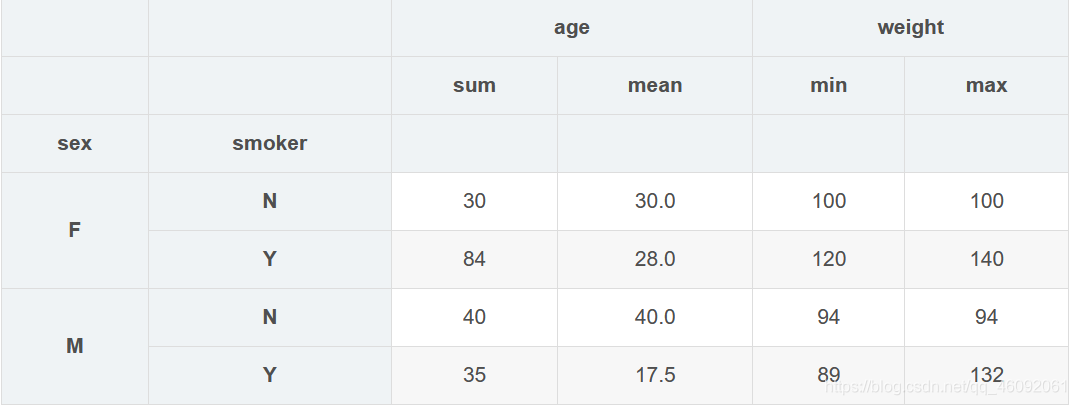This screenshot has height=405, width=1076.
Task: Click the age column group header
Action: tap(571, 28)
